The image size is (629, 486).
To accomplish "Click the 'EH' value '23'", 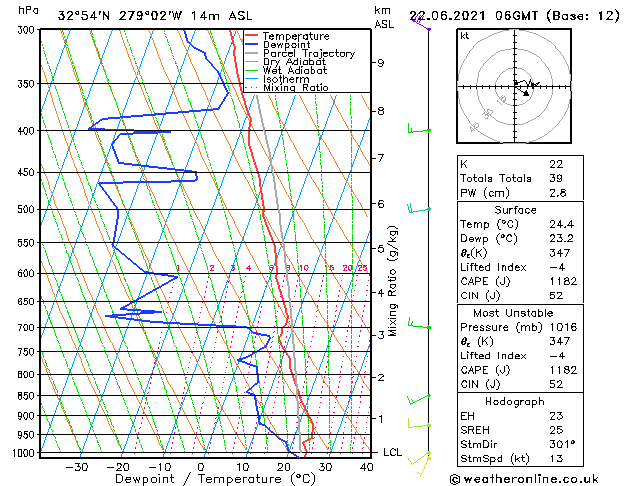I will coord(556,416).
